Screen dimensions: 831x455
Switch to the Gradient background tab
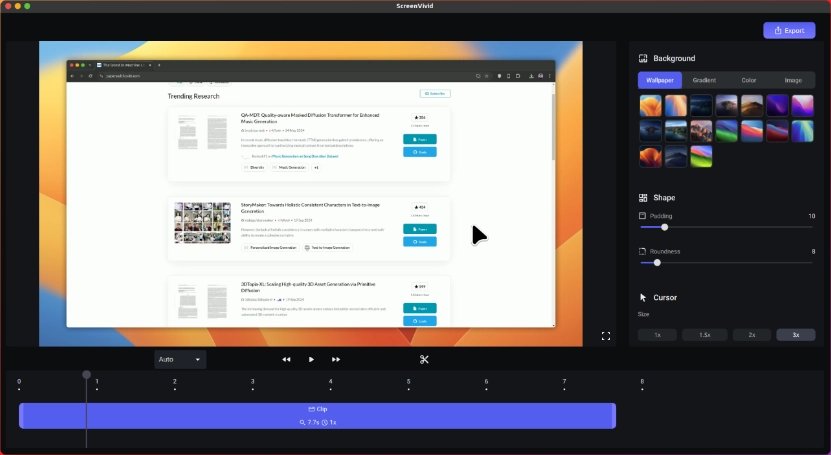704,80
